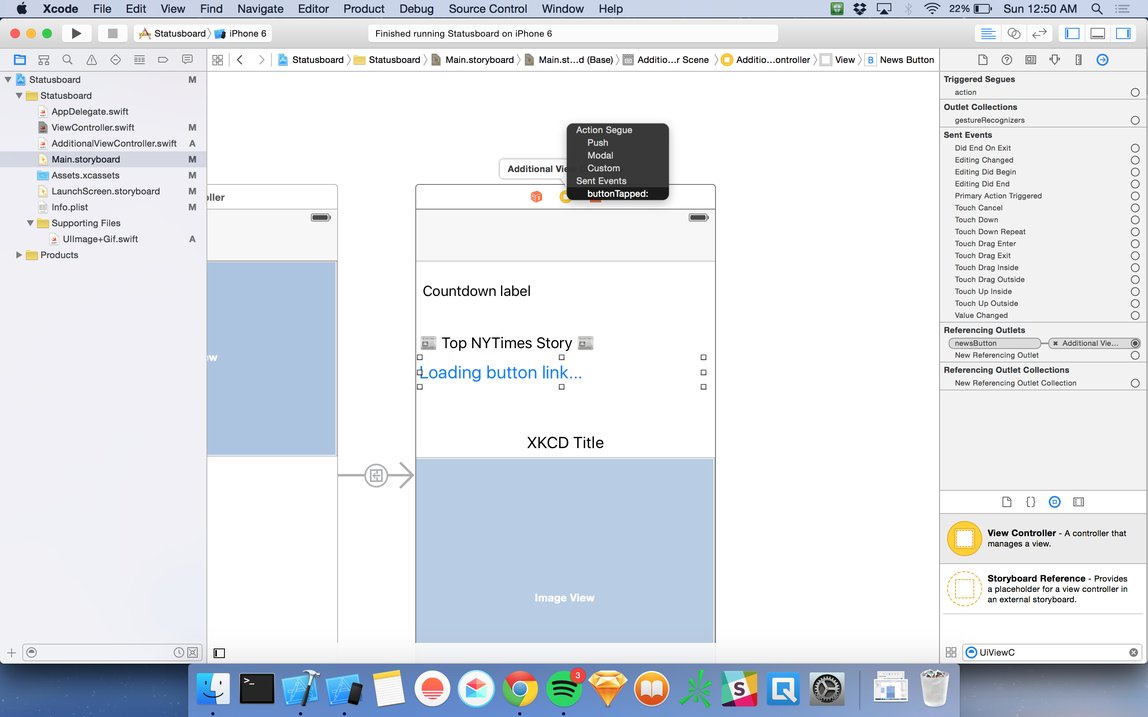Open the Breakpoint navigator icon

(163, 60)
